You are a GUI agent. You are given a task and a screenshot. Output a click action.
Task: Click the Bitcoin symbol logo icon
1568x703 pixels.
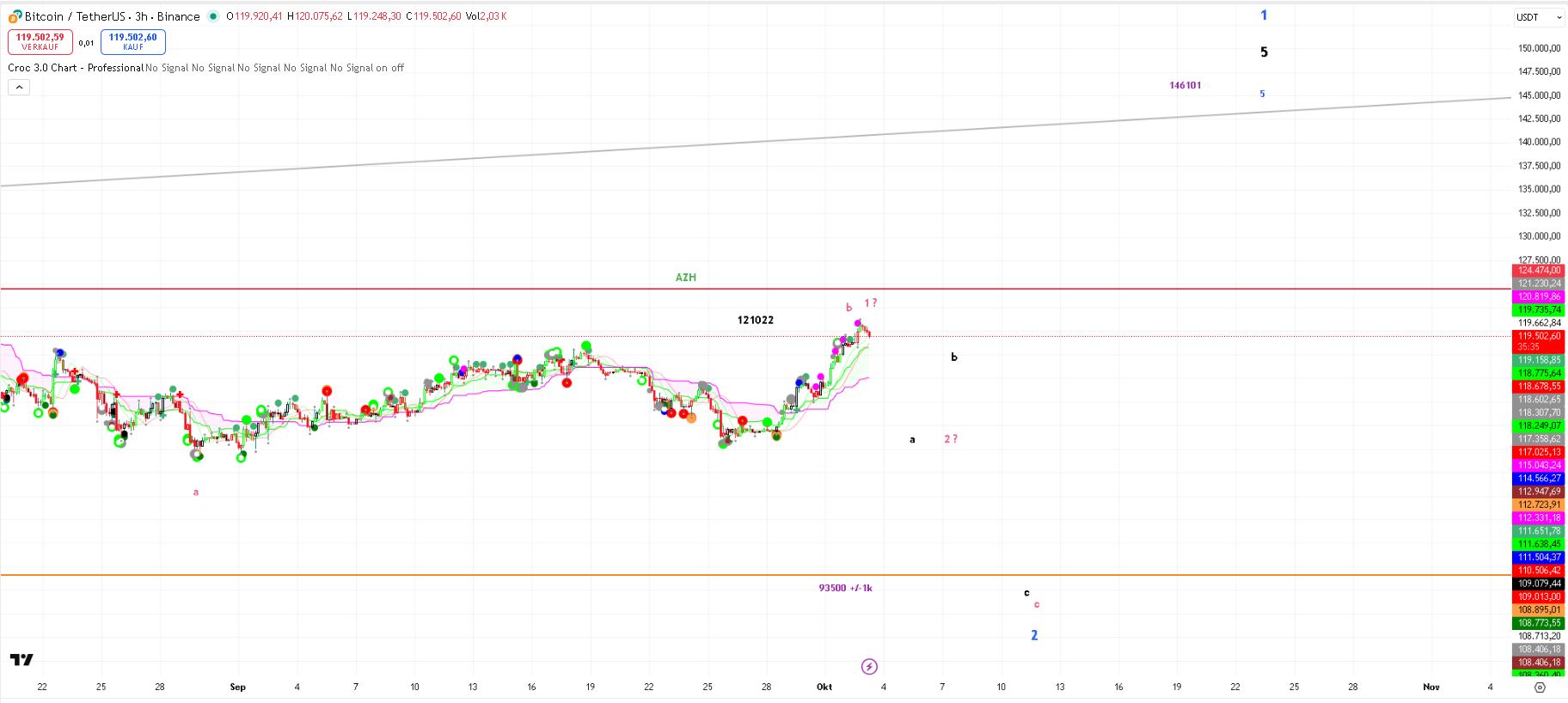coord(15,16)
